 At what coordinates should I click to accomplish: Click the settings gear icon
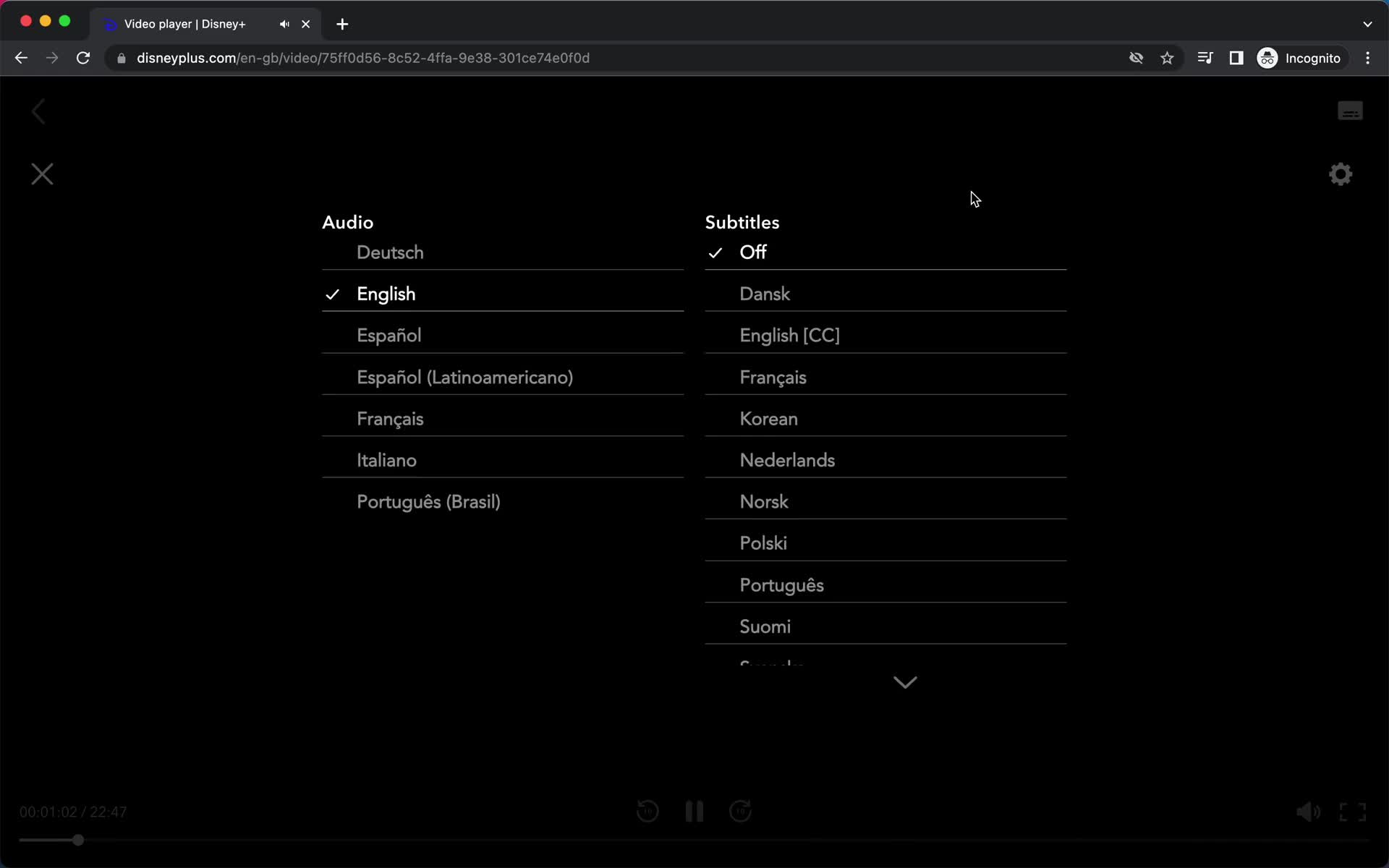click(x=1341, y=174)
